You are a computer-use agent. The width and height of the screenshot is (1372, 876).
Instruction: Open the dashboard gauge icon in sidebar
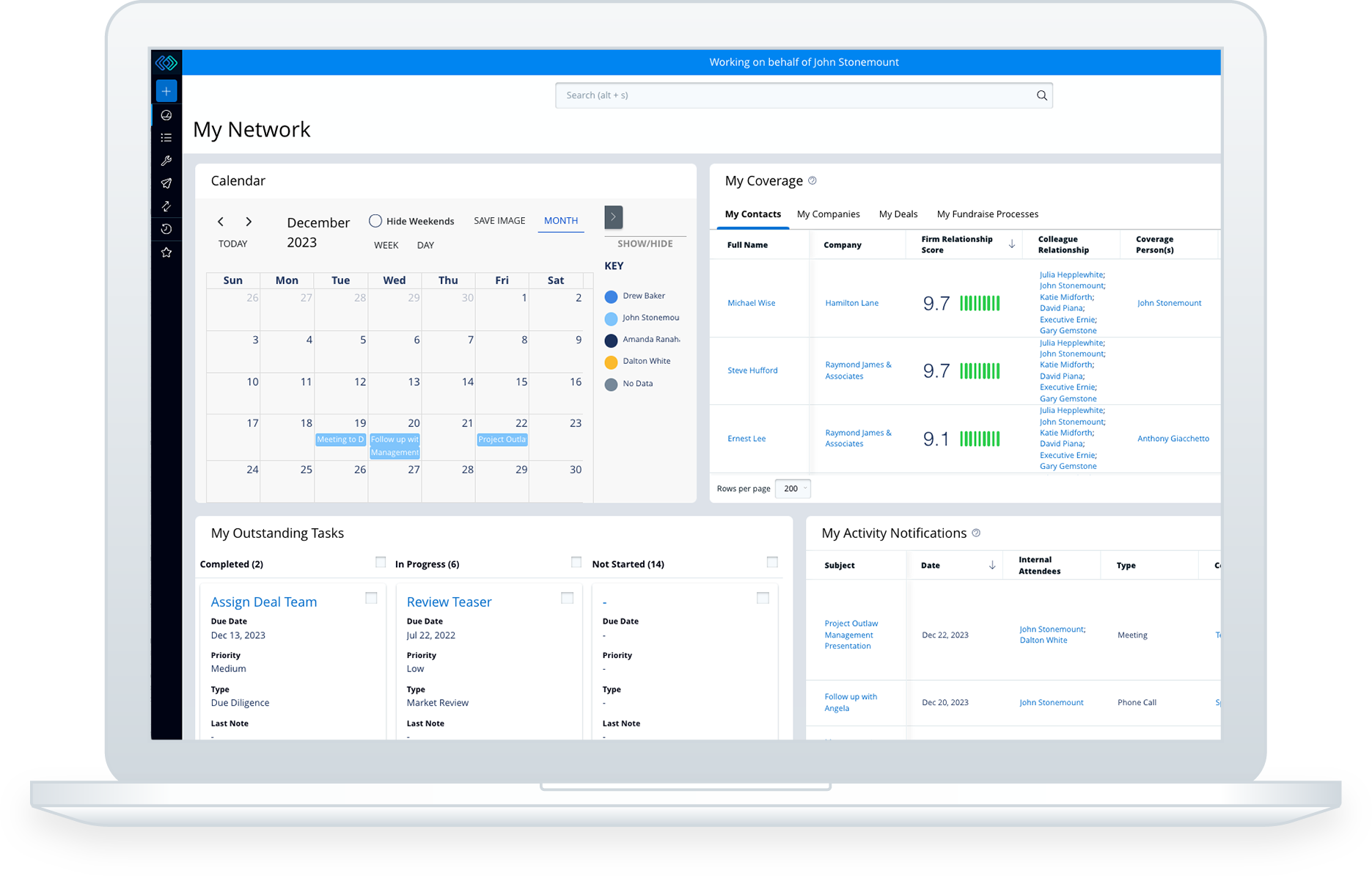point(166,115)
